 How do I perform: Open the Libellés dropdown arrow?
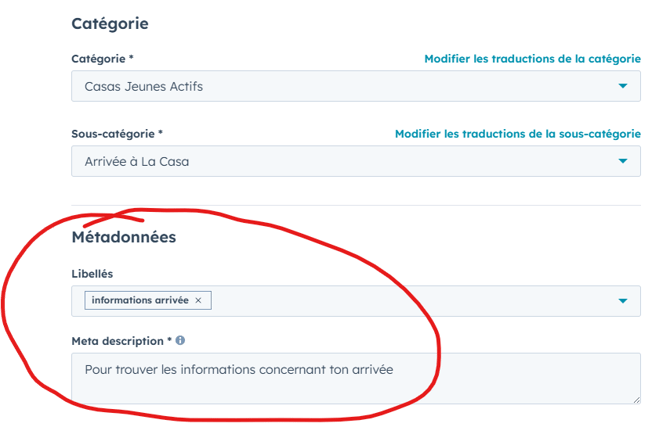click(623, 300)
